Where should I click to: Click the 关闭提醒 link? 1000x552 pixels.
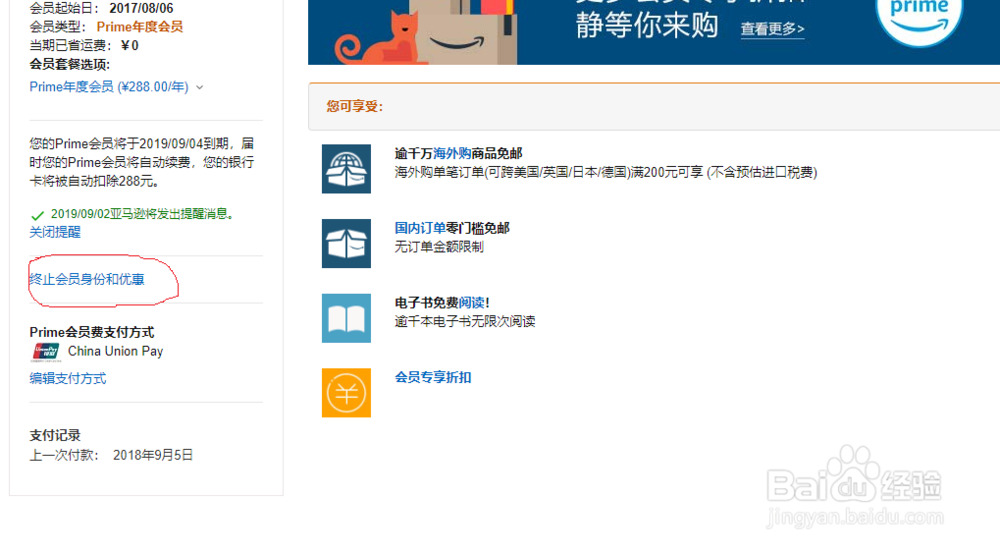click(x=55, y=232)
